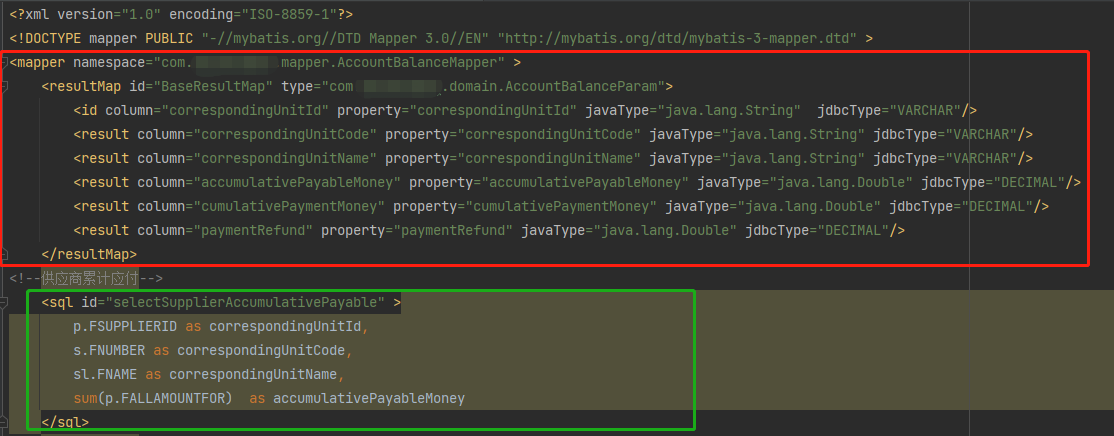Click the id tag's property "correspondingUnitId" value
Screen dimensions: 1114x436
point(492,111)
